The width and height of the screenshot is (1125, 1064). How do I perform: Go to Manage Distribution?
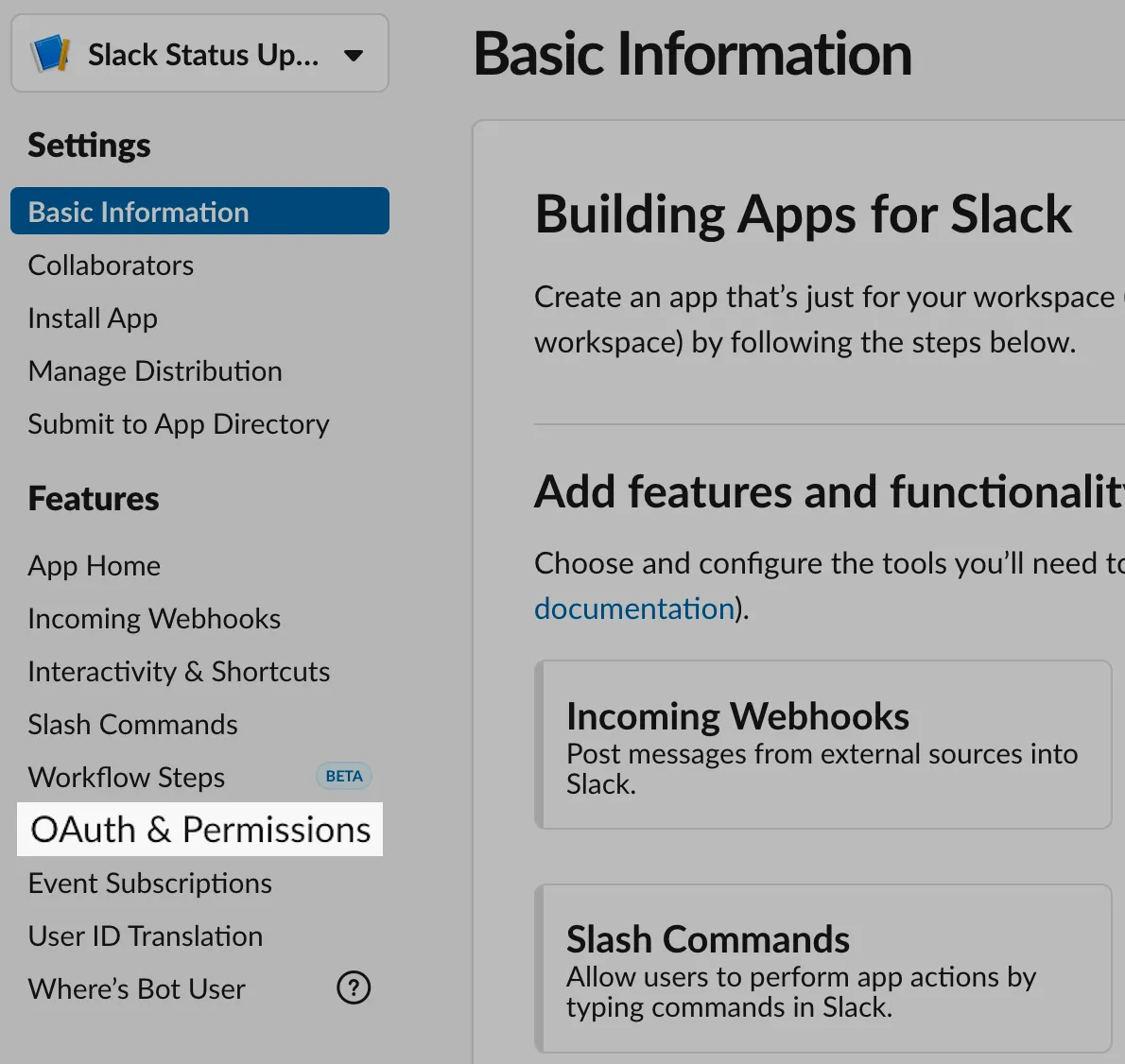click(x=155, y=370)
